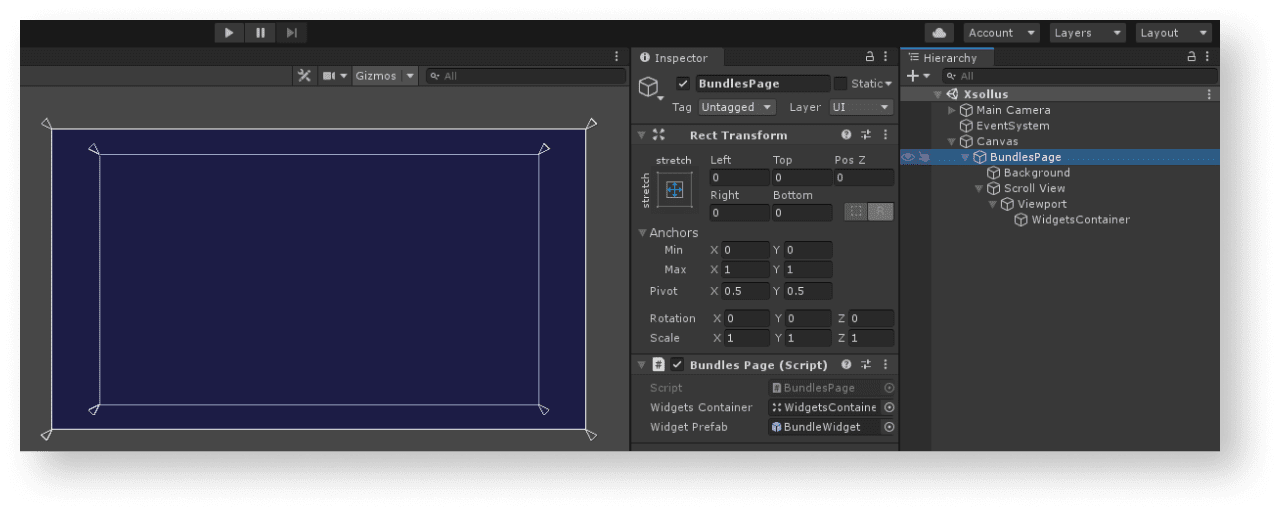Open the anchor presets stretch box

tap(674, 189)
